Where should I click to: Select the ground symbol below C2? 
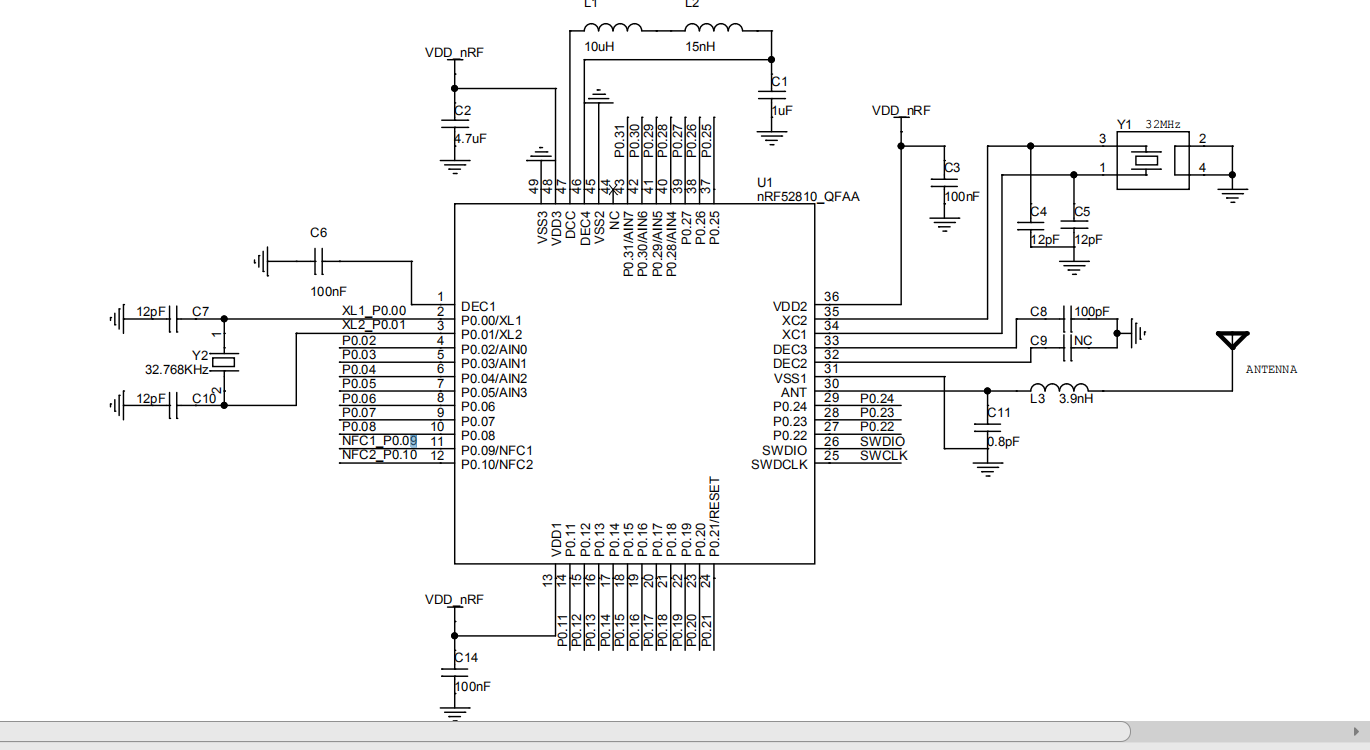point(456,166)
